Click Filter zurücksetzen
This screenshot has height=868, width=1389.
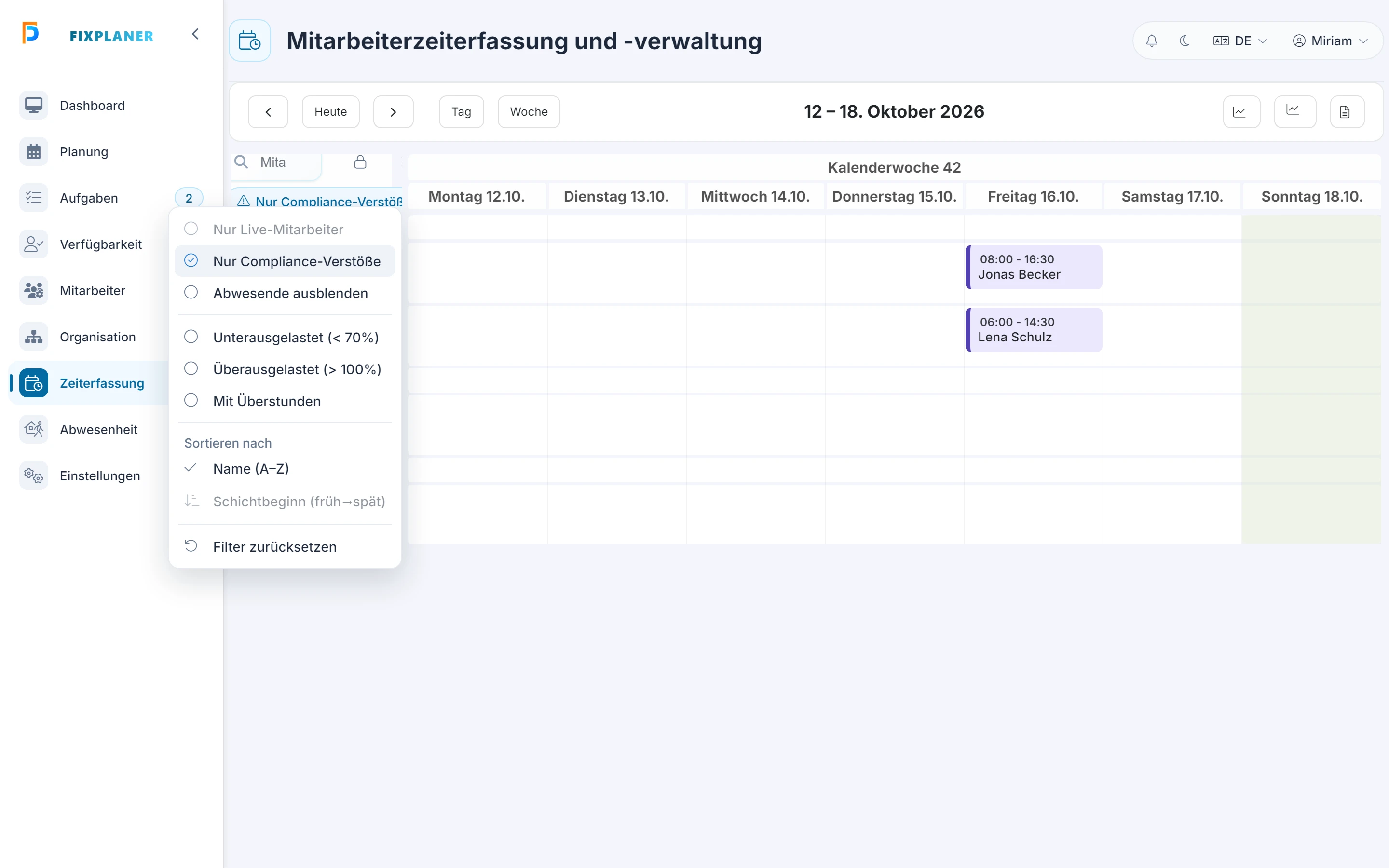point(285,546)
